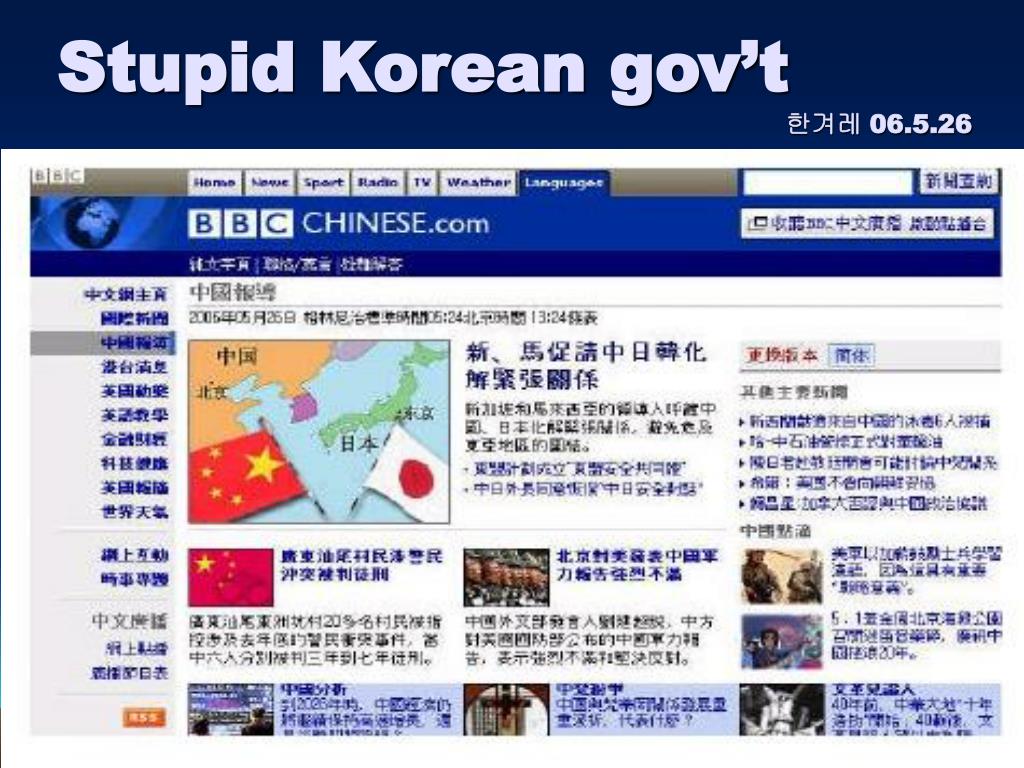The image size is (1024, 768).
Task: Open the Home tab
Action: (x=214, y=183)
